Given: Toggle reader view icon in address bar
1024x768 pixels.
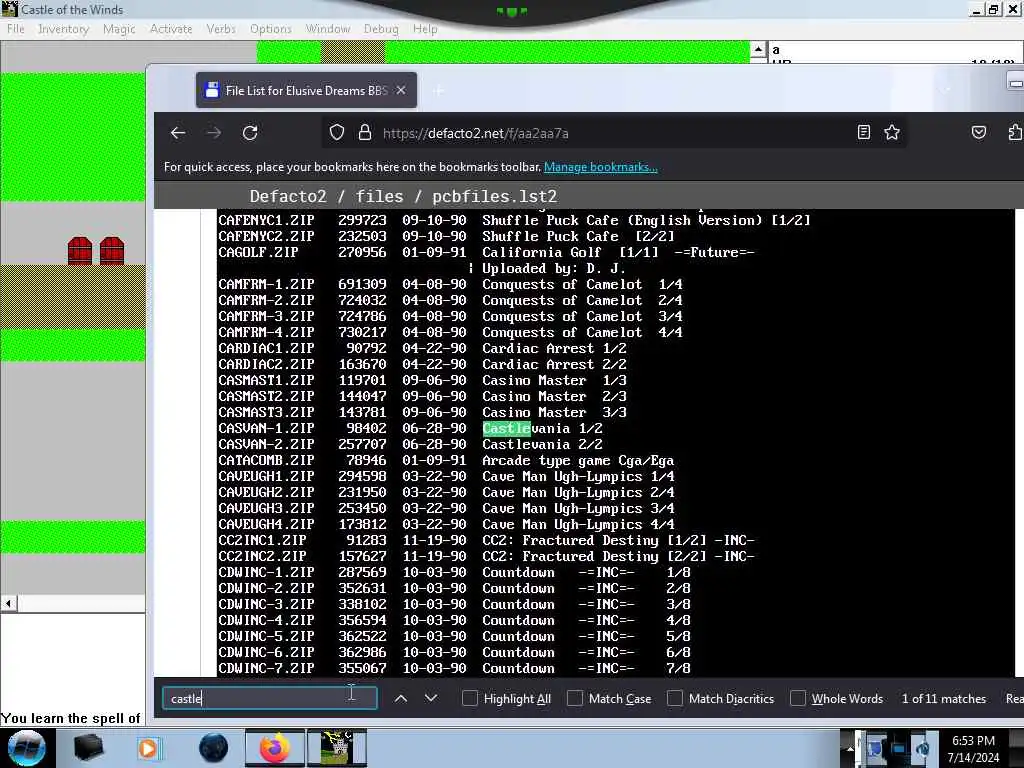Looking at the screenshot, I should point(863,133).
